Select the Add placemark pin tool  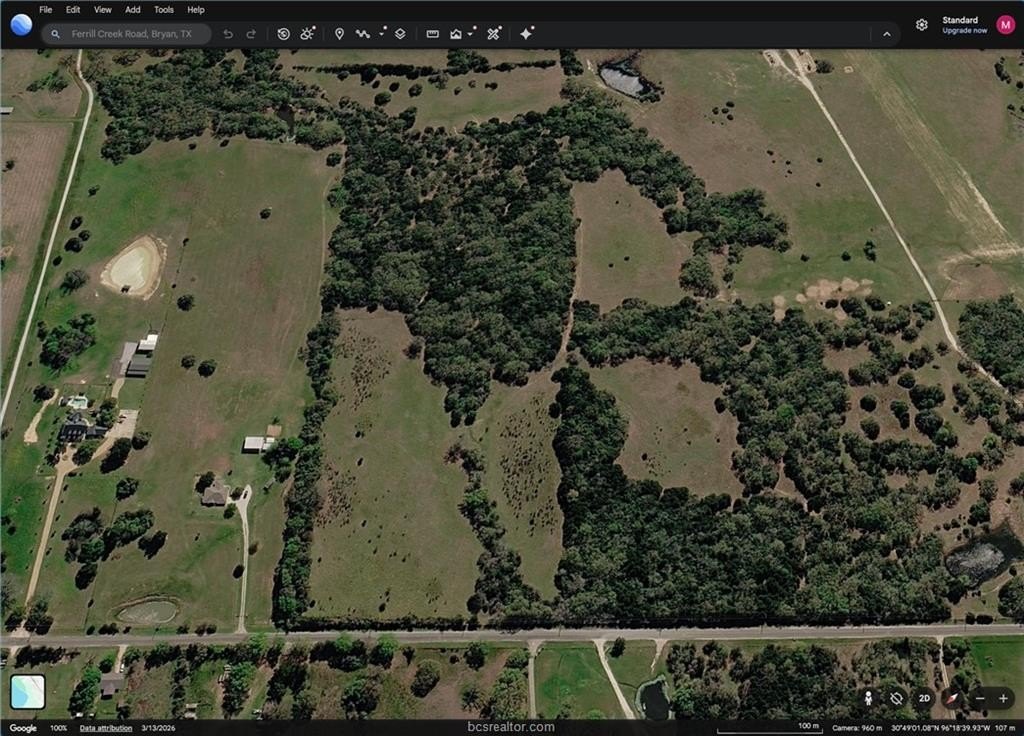339,34
